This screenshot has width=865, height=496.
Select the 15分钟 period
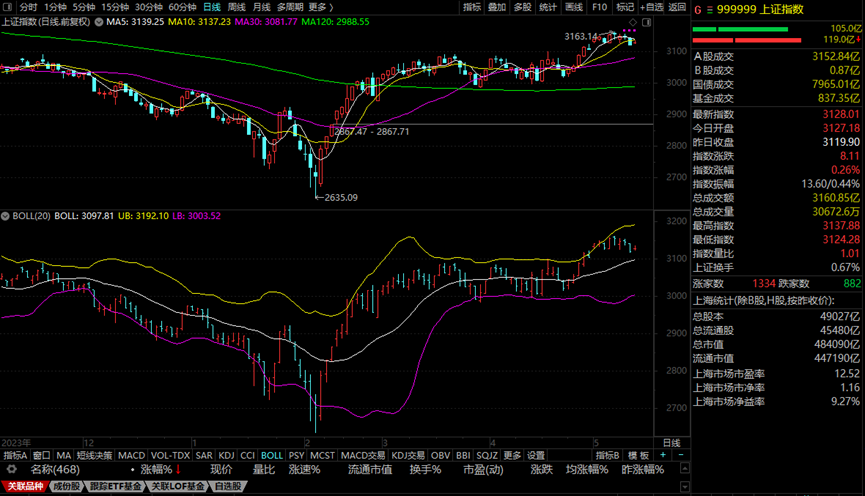coord(115,7)
